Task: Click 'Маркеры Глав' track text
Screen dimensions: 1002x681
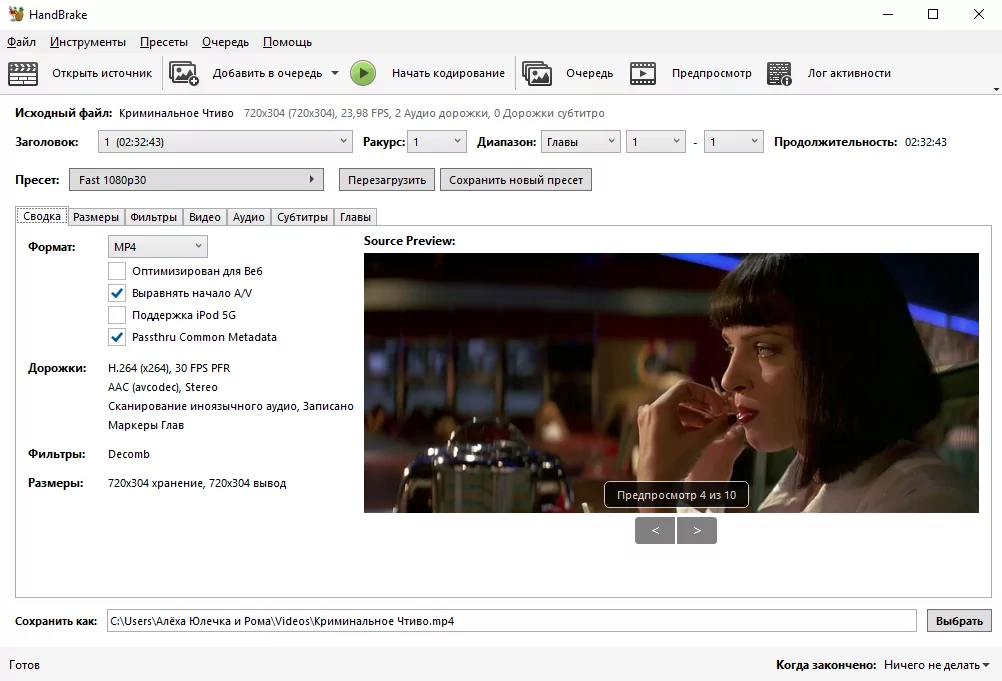Action: [x=146, y=425]
